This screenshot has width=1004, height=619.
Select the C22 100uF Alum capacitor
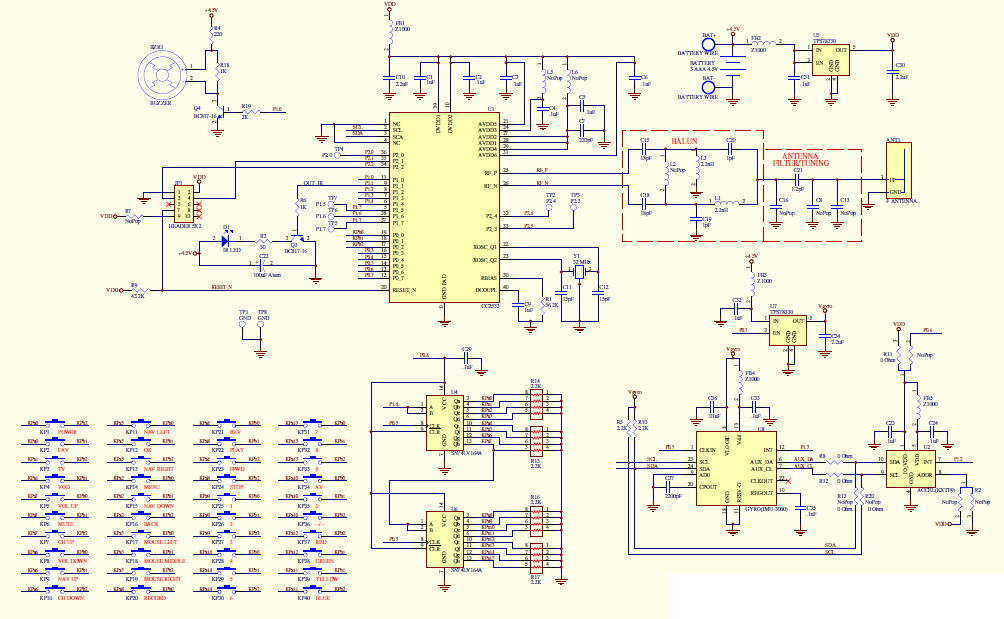263,262
